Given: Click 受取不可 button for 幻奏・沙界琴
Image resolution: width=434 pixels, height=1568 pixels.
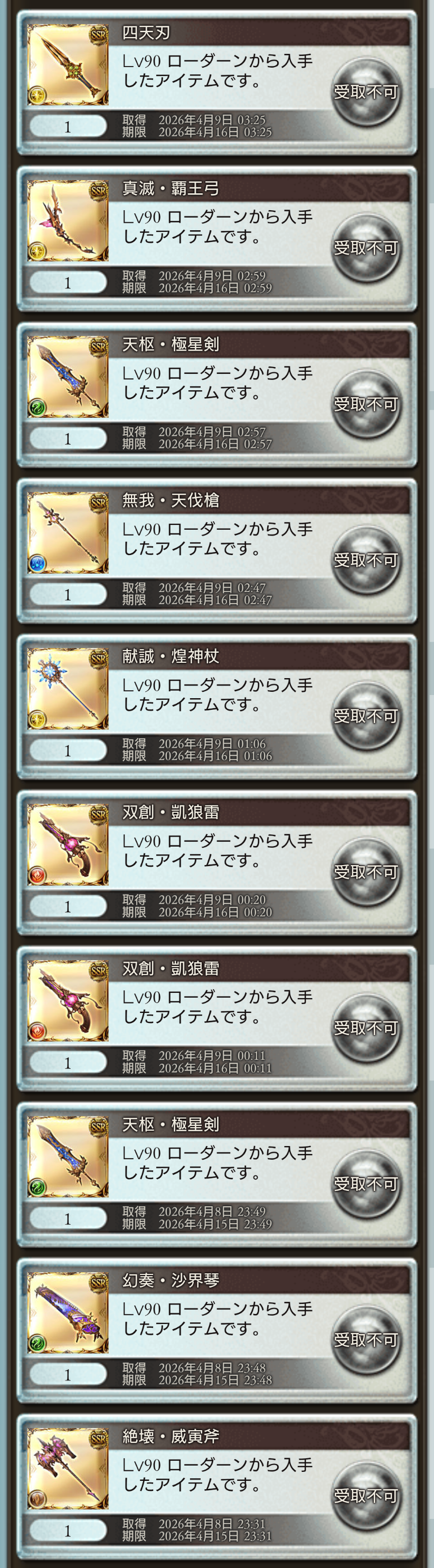Looking at the screenshot, I should tap(366, 1340).
